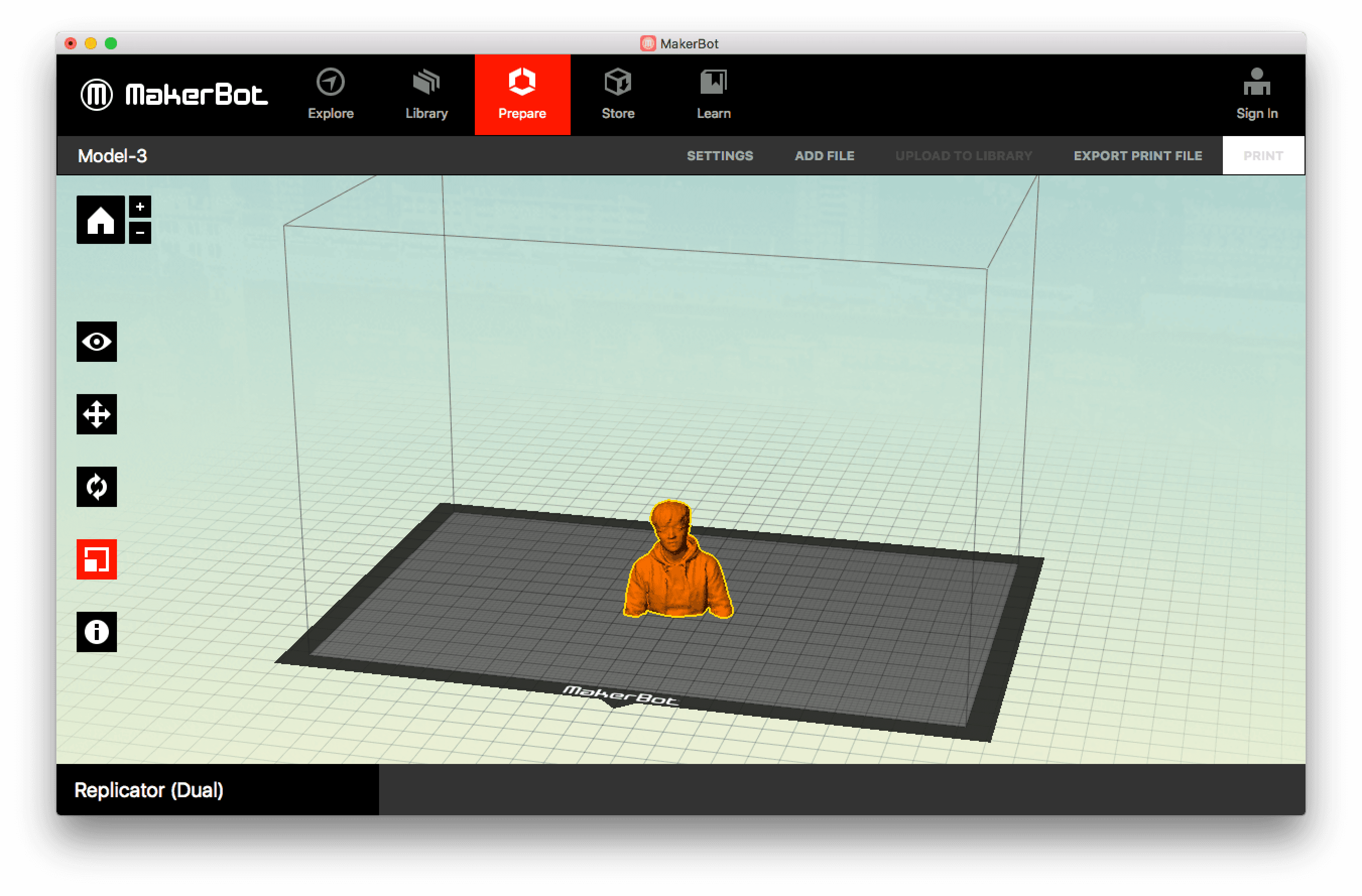
Task: Open the View (eye) tool
Action: [97, 342]
